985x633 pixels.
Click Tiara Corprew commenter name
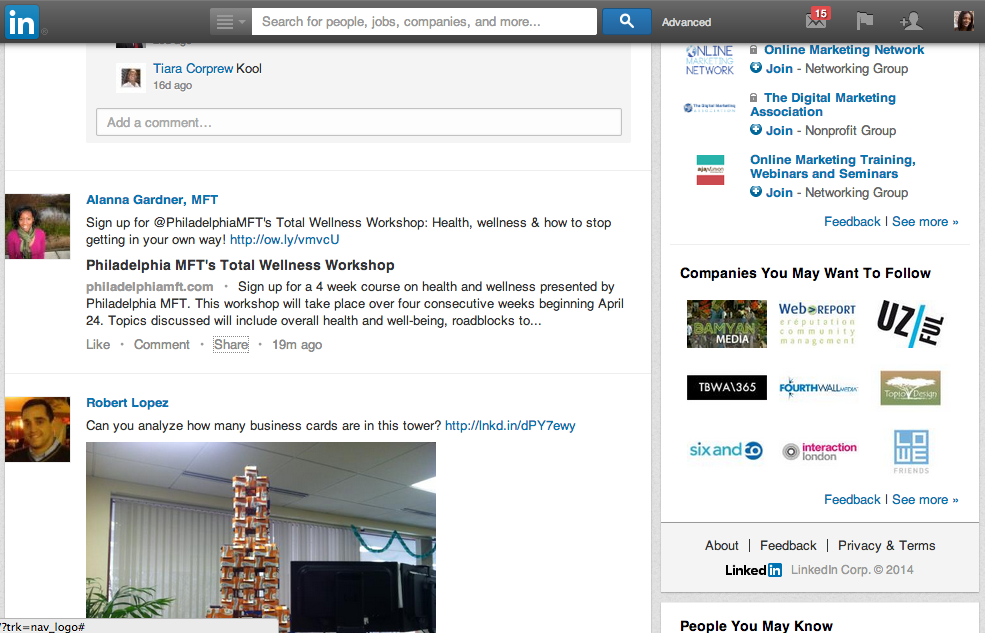(x=193, y=68)
